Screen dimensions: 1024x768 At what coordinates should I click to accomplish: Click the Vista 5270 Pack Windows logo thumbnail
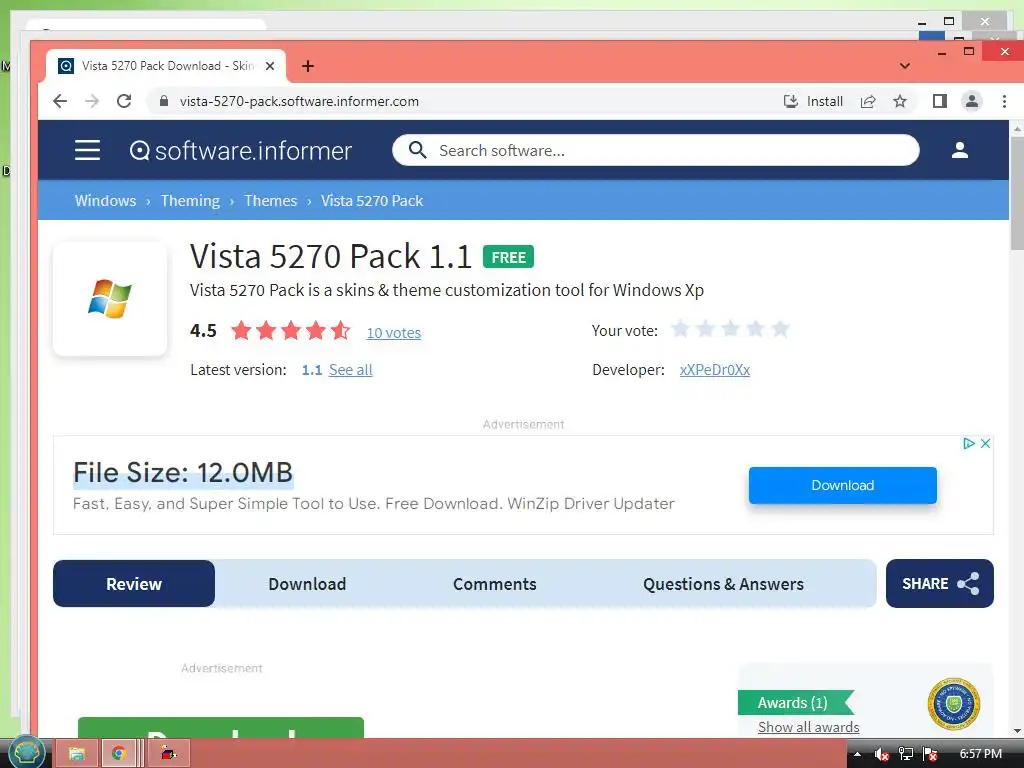(110, 298)
